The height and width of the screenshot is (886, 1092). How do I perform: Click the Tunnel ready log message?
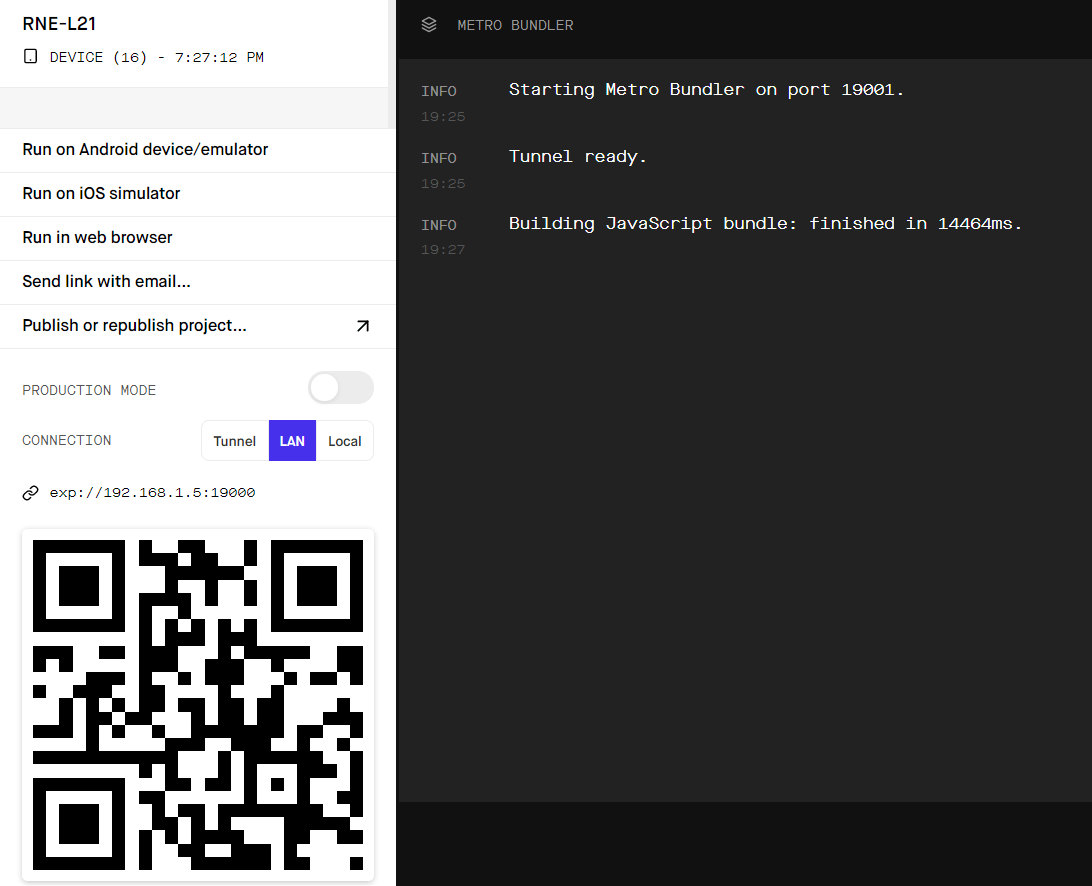click(x=577, y=157)
